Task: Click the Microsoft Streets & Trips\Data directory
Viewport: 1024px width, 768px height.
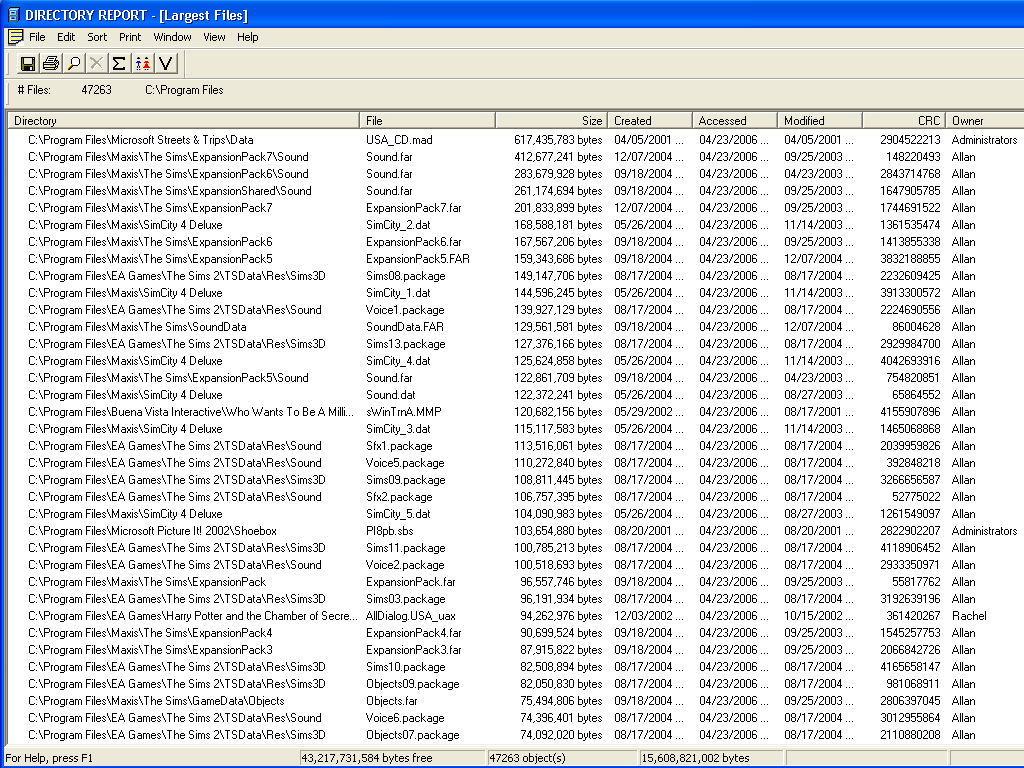Action: [x=140, y=140]
